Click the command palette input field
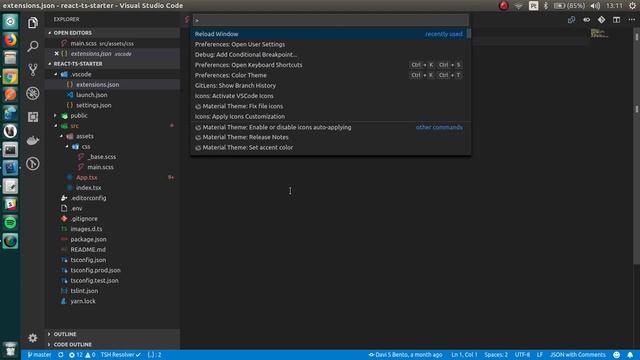This screenshot has height=360, width=640. (x=331, y=20)
